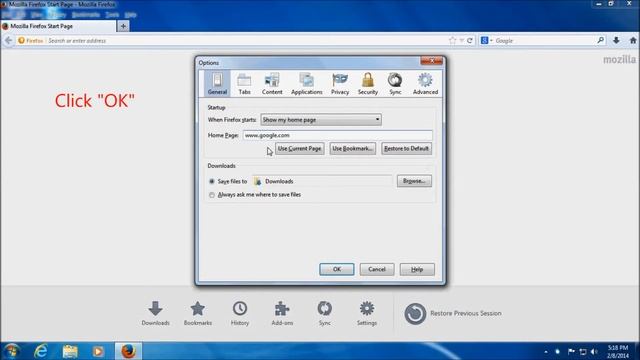Image resolution: width=640 pixels, height=360 pixels.
Task: Click the Firefox site identity icon
Action: [x=31, y=40]
